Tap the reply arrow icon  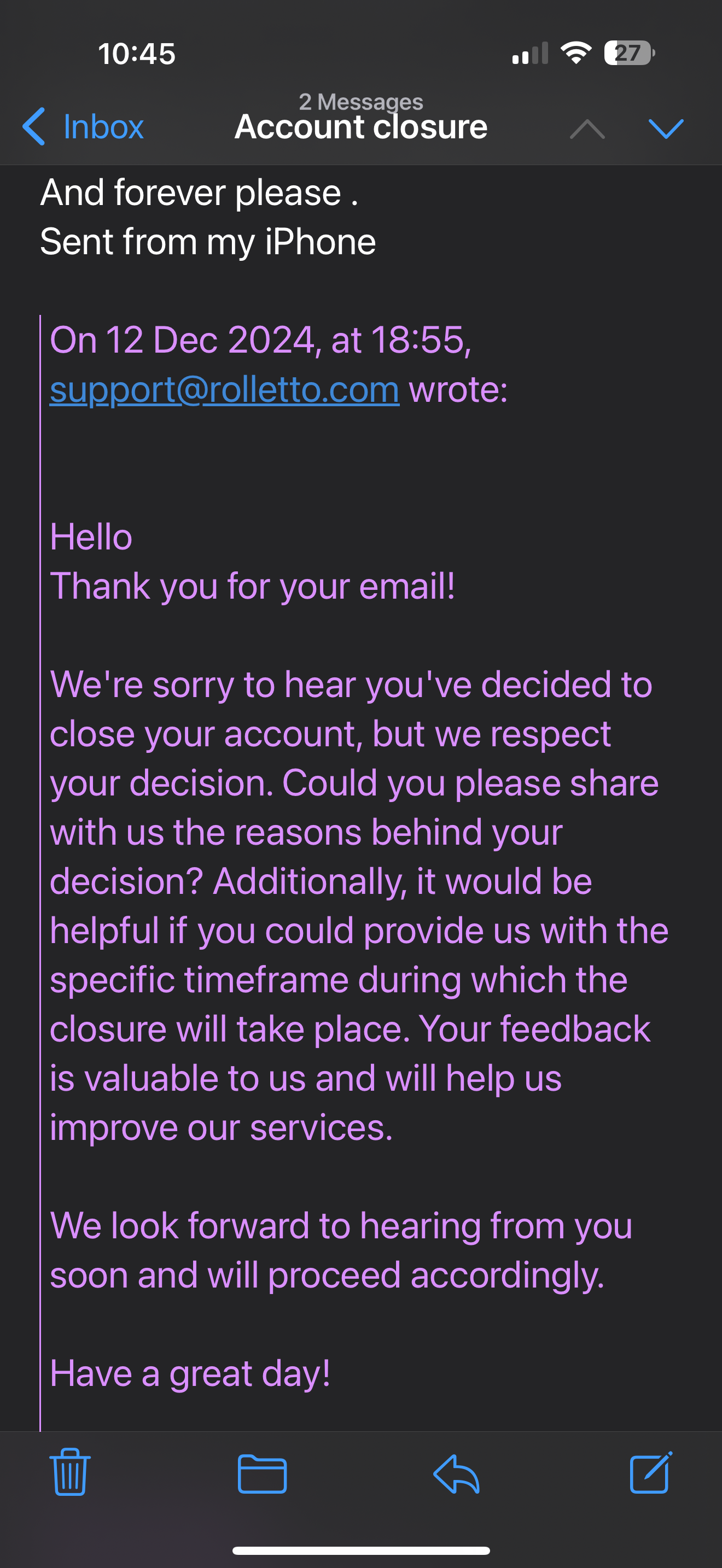click(456, 1473)
